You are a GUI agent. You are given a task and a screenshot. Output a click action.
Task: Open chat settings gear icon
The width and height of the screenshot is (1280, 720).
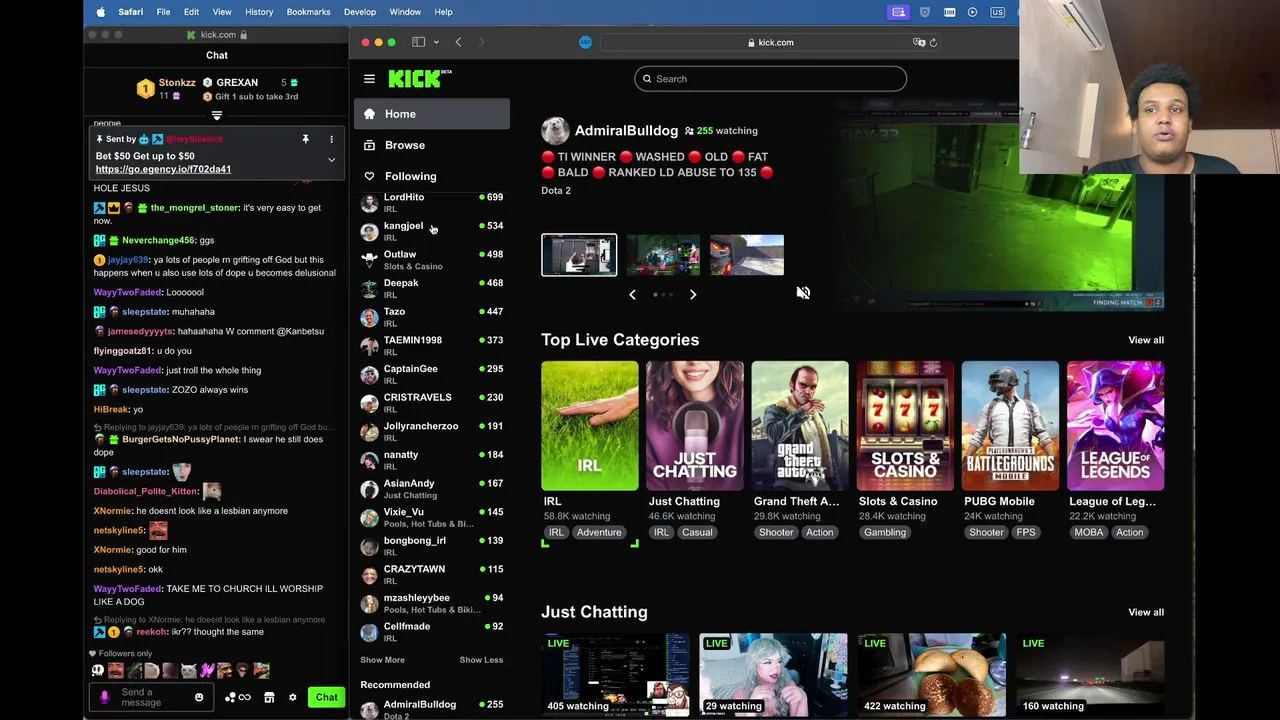[x=292, y=697]
